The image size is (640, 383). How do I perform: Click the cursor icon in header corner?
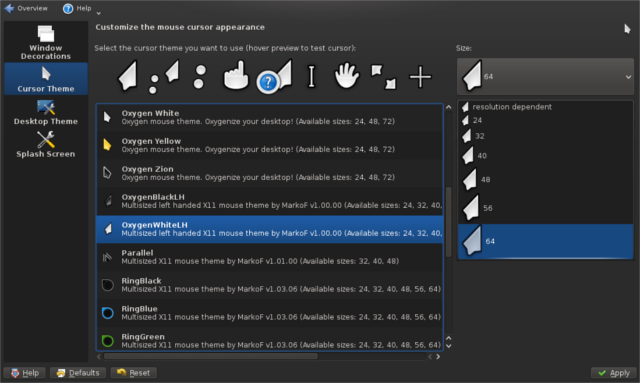[x=627, y=29]
